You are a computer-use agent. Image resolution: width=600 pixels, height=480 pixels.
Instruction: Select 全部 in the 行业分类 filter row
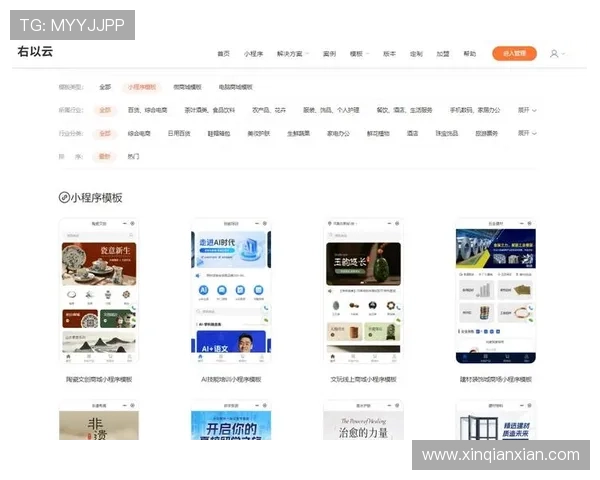(x=105, y=134)
